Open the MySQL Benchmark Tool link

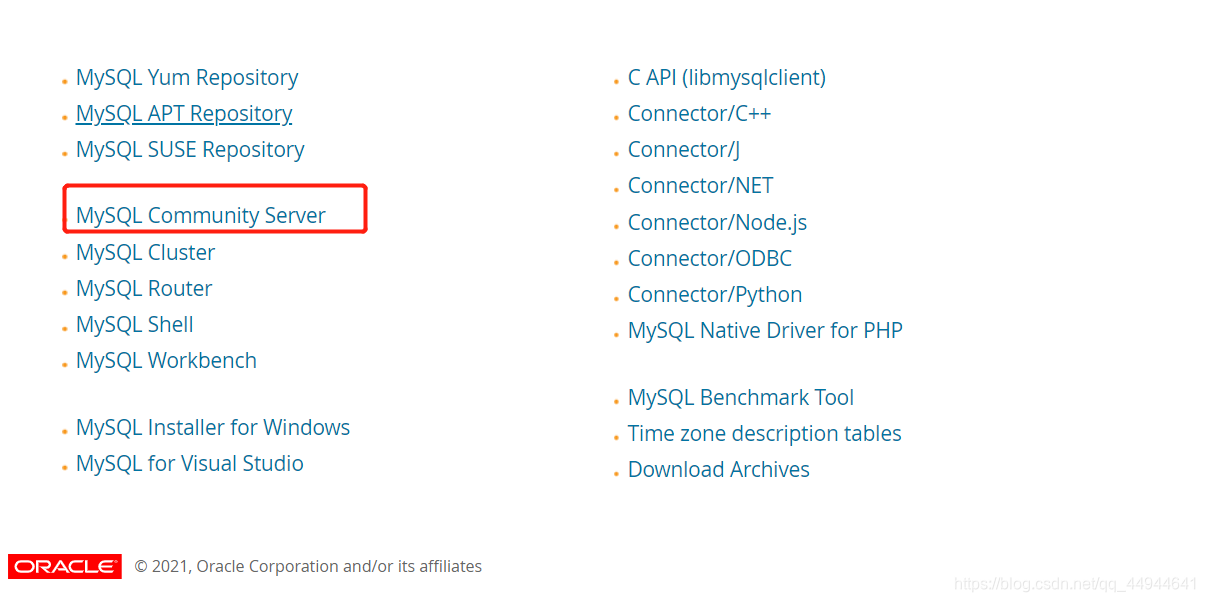(x=741, y=398)
